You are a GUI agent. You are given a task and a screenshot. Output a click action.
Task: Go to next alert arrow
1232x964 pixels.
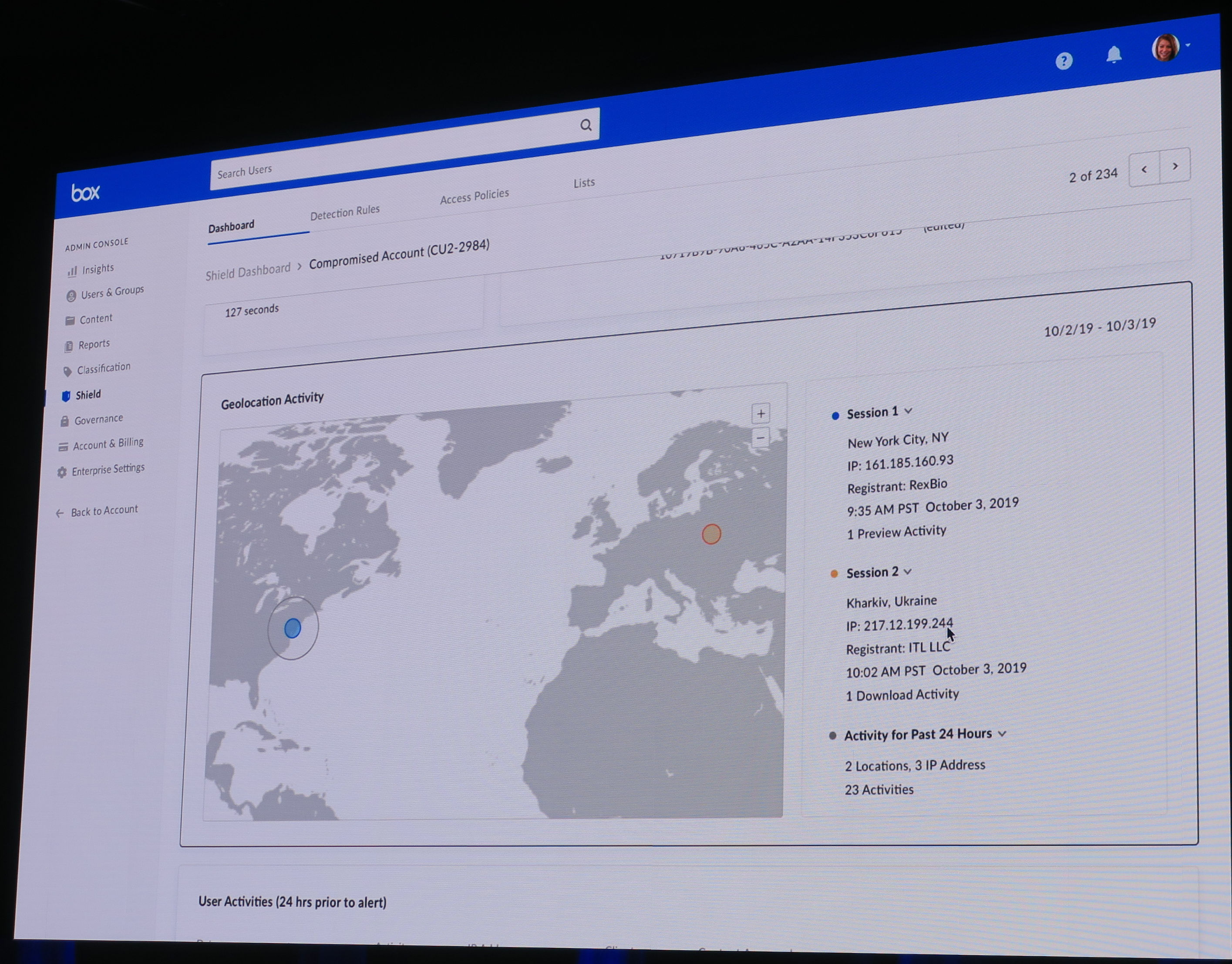coord(1175,166)
